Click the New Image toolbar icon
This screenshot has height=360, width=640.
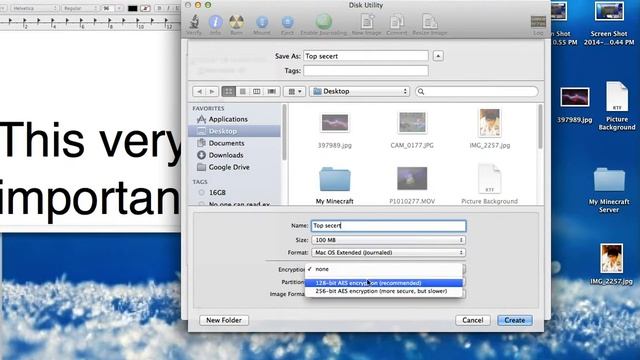click(367, 22)
